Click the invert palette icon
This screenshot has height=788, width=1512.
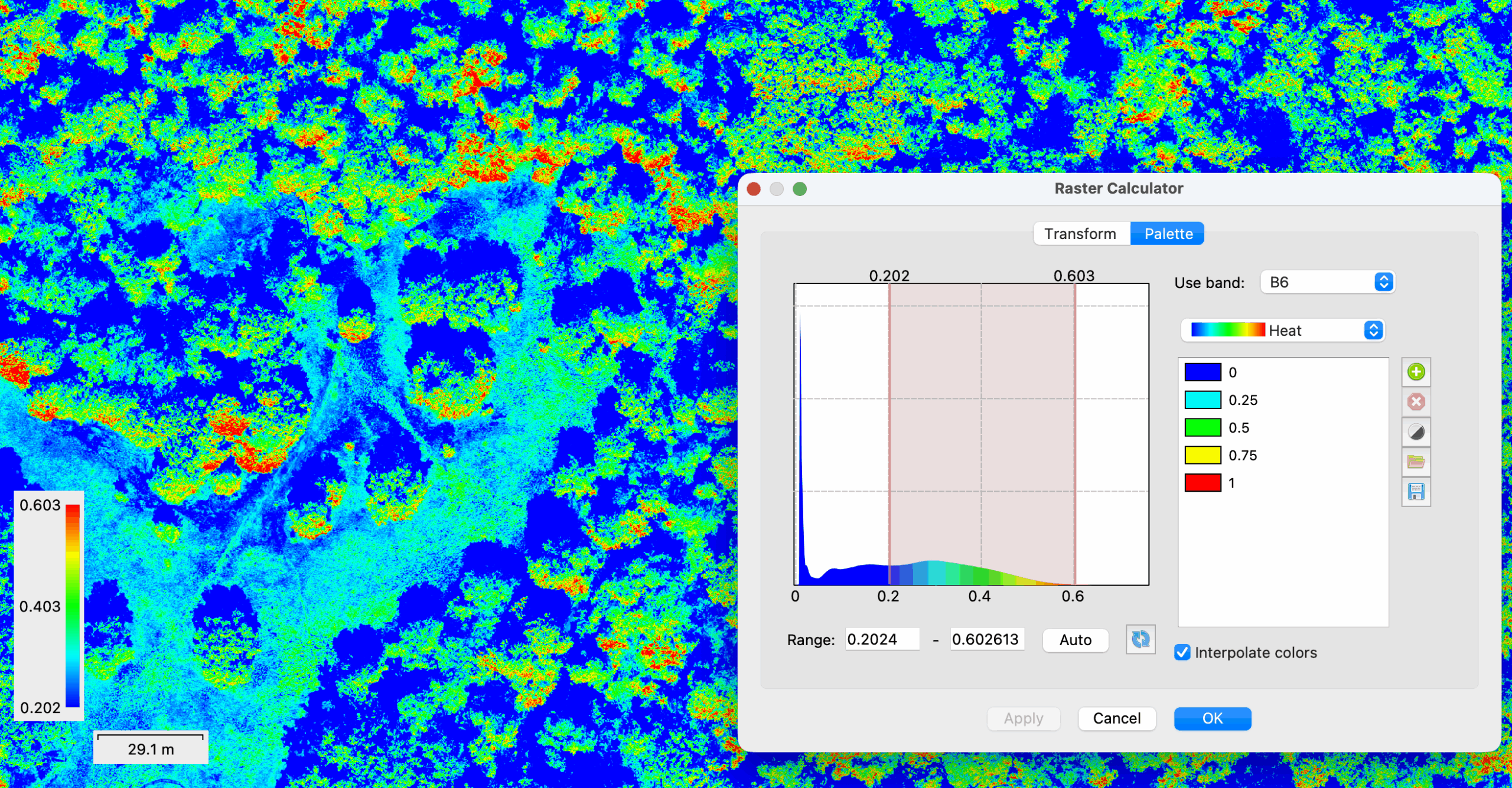[x=1416, y=432]
